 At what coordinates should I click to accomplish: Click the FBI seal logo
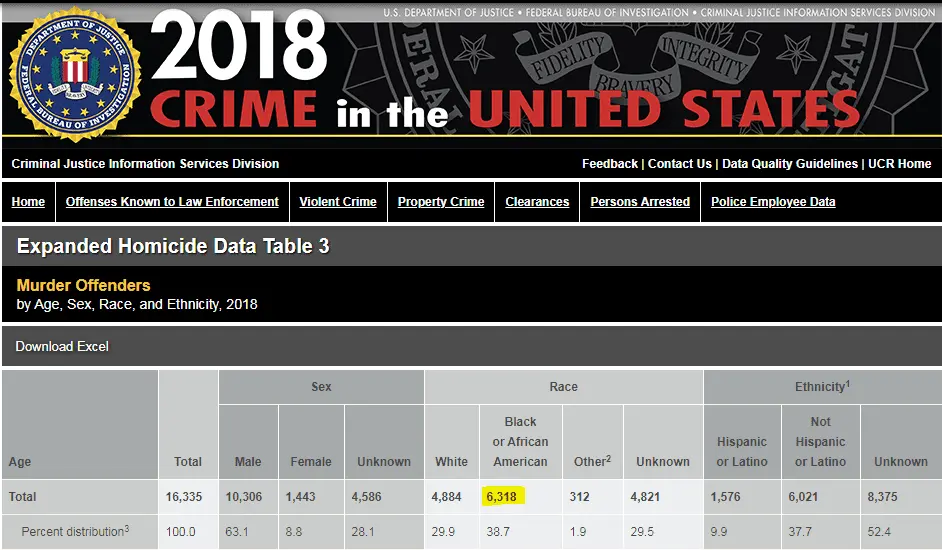(x=74, y=73)
